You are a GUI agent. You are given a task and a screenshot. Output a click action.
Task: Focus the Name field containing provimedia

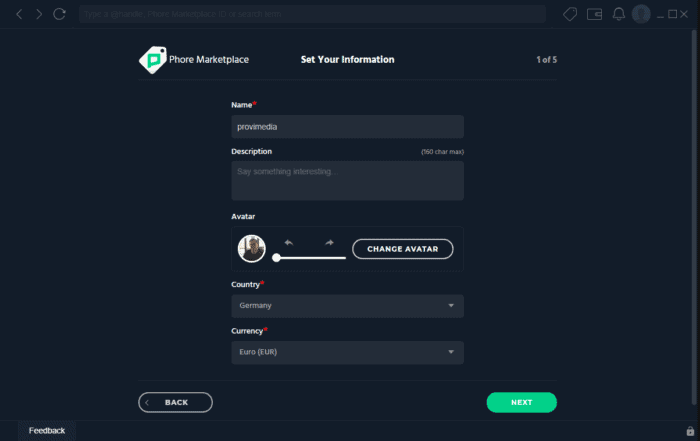pos(347,127)
